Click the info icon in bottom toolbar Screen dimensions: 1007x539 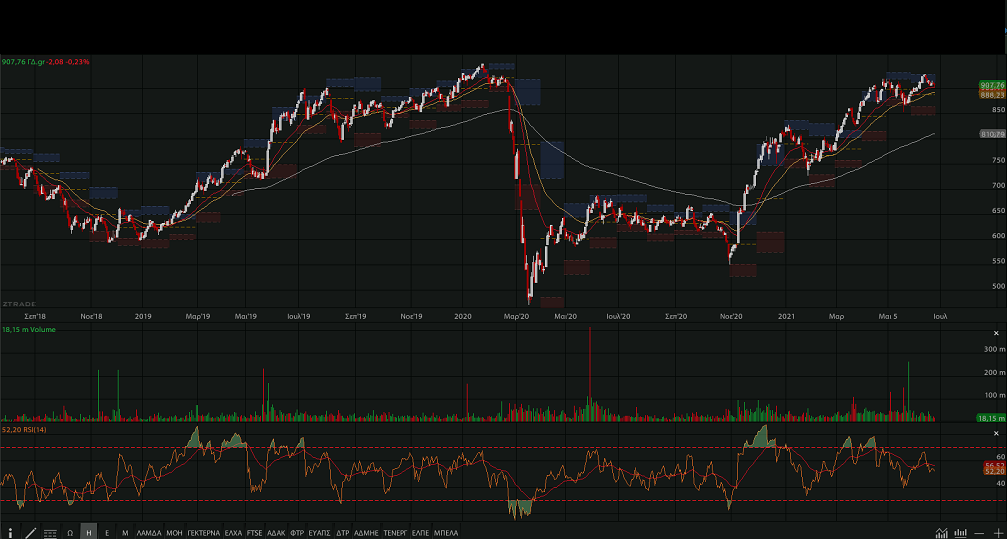(11, 533)
